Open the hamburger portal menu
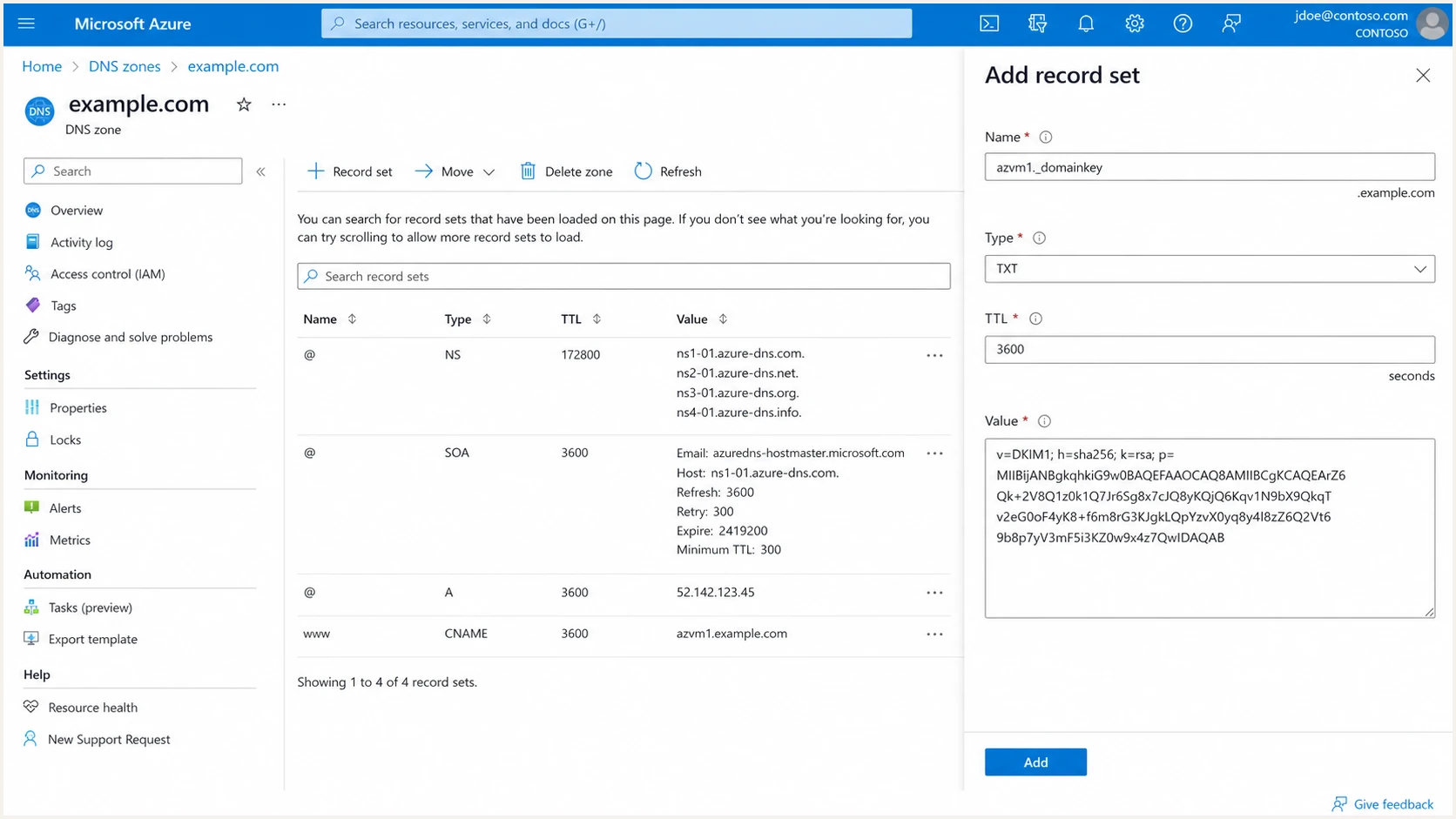The width and height of the screenshot is (1456, 819). 26,23
